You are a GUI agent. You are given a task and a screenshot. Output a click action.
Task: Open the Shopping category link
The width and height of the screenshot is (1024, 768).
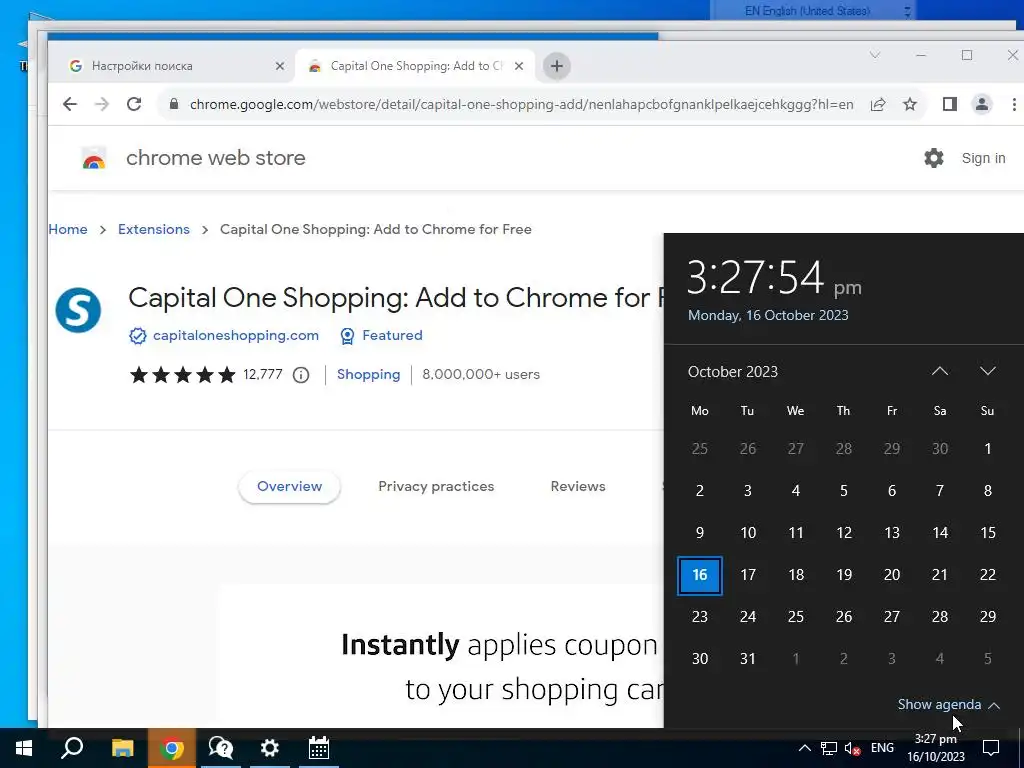point(368,375)
